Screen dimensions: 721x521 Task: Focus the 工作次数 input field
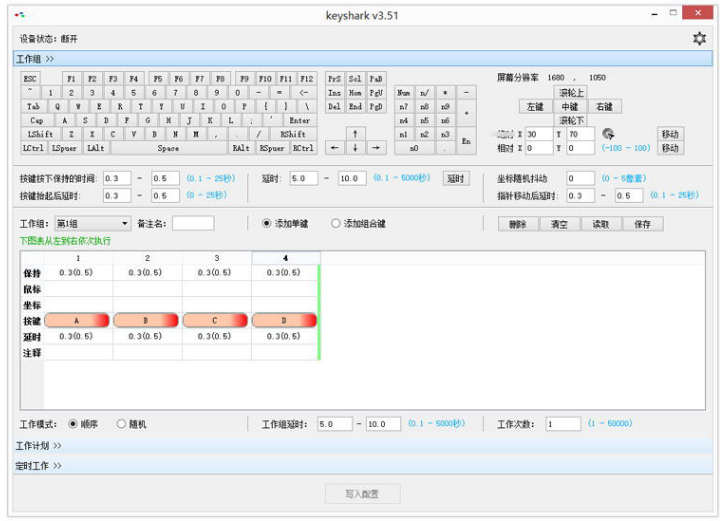(x=563, y=424)
